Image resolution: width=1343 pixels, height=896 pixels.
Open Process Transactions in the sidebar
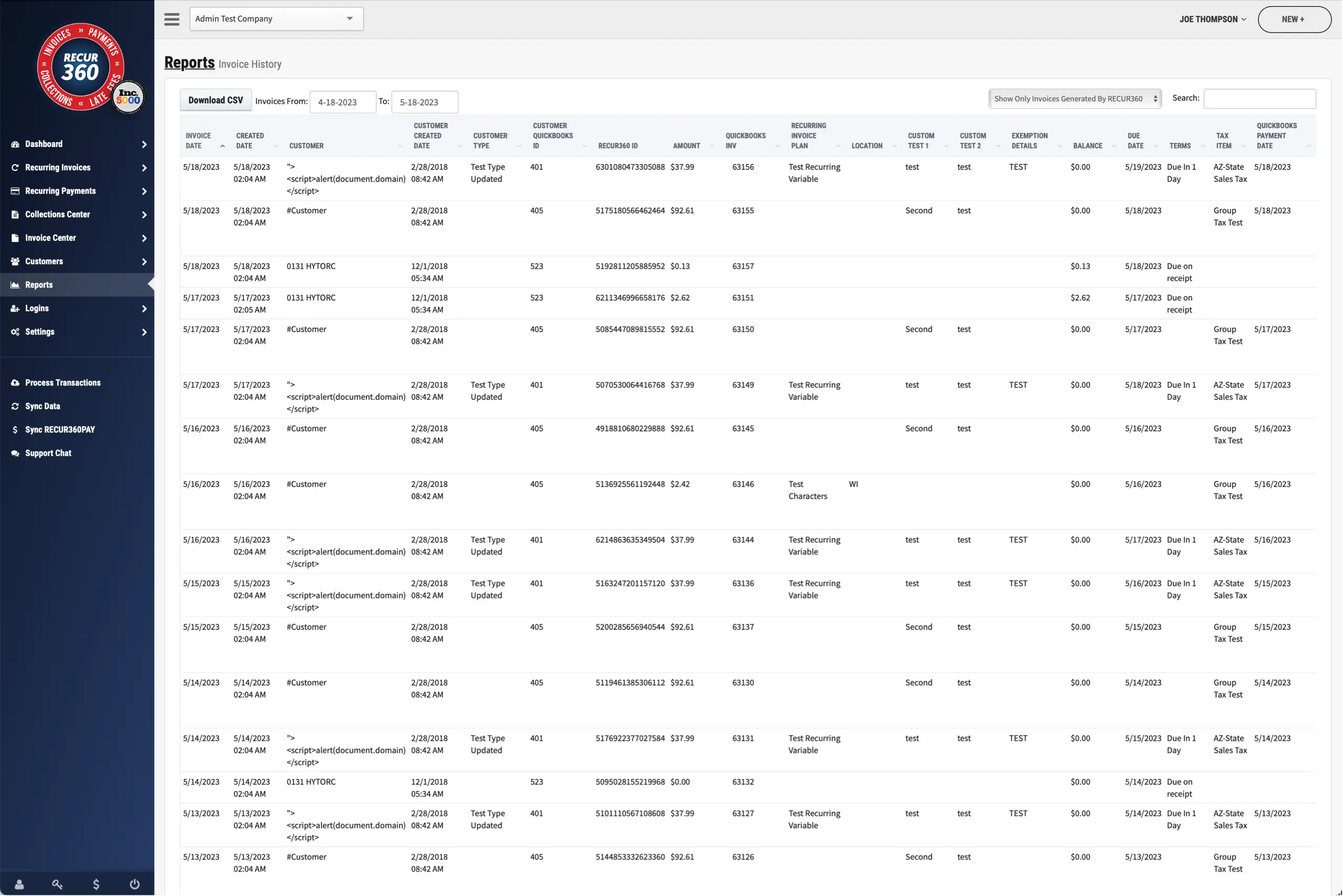(77, 383)
